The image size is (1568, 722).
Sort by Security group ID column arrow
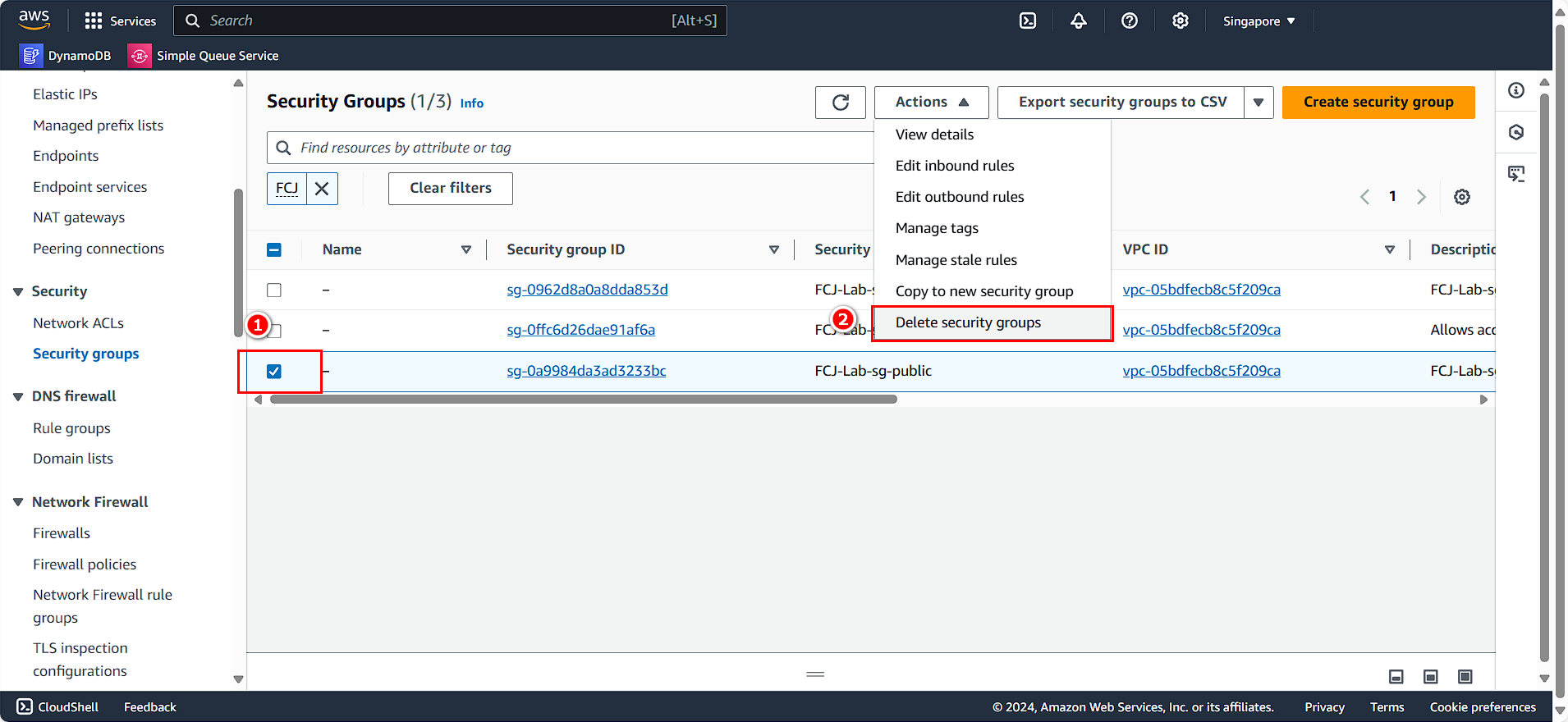pyautogui.click(x=774, y=249)
